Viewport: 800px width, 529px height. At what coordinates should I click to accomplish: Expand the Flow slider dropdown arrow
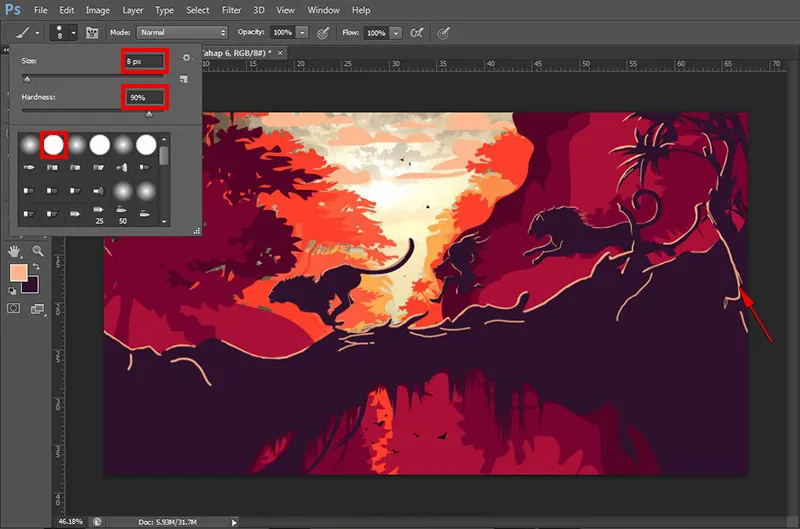(x=396, y=33)
